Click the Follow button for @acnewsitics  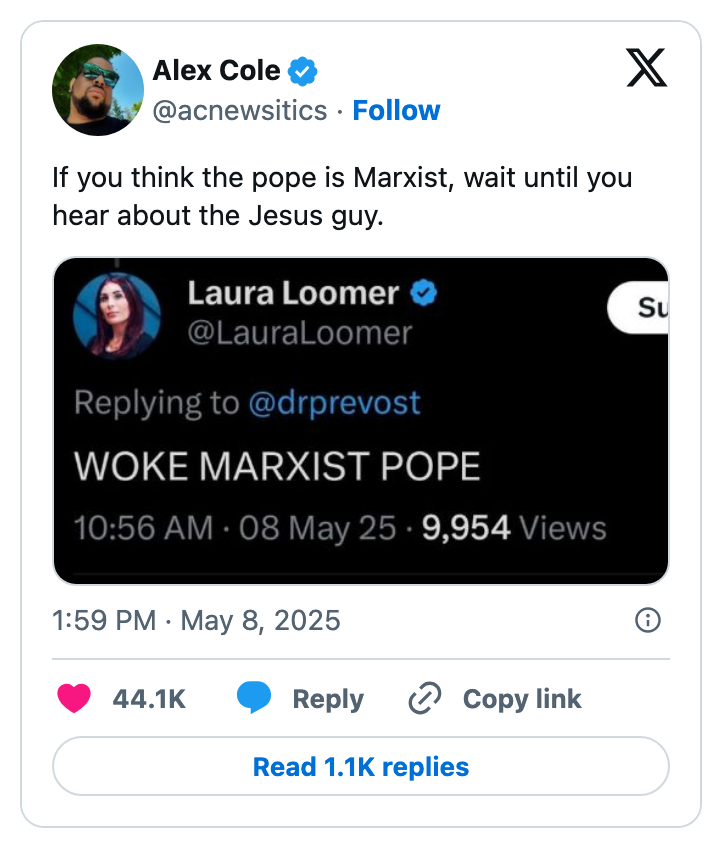[397, 111]
